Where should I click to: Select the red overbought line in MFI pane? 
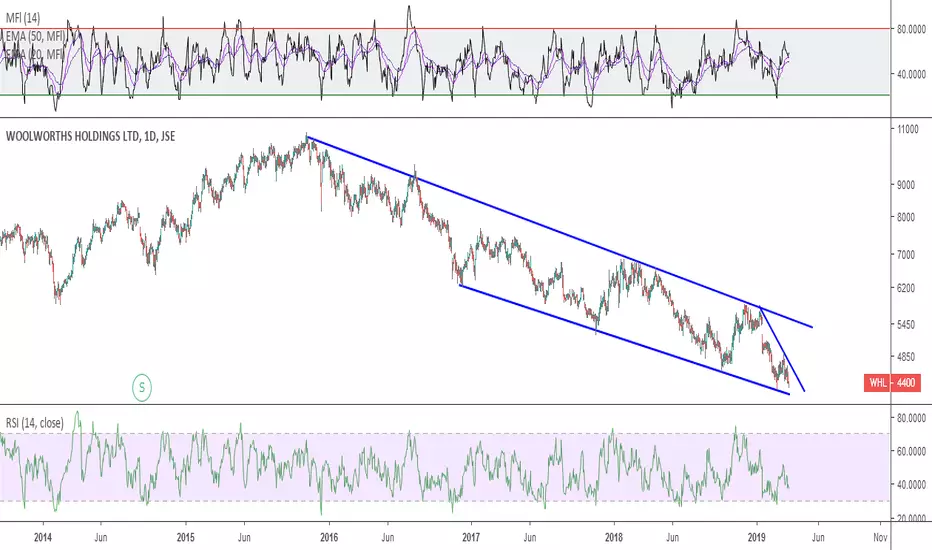click(446, 29)
